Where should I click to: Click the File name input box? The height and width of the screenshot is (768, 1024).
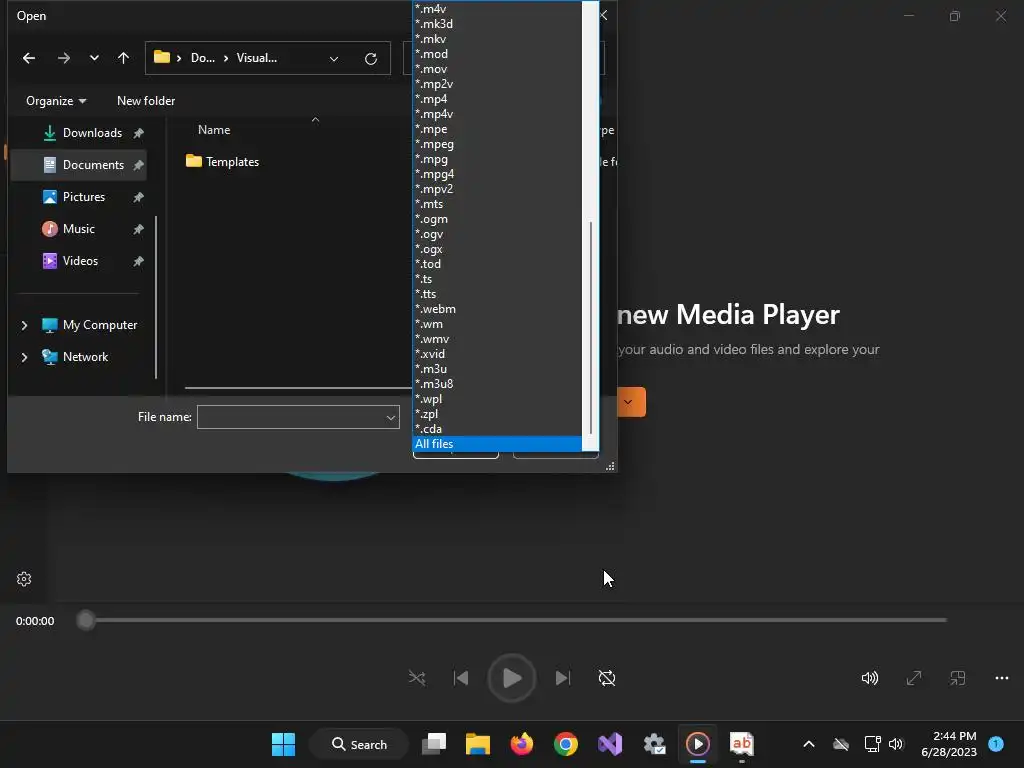point(291,417)
